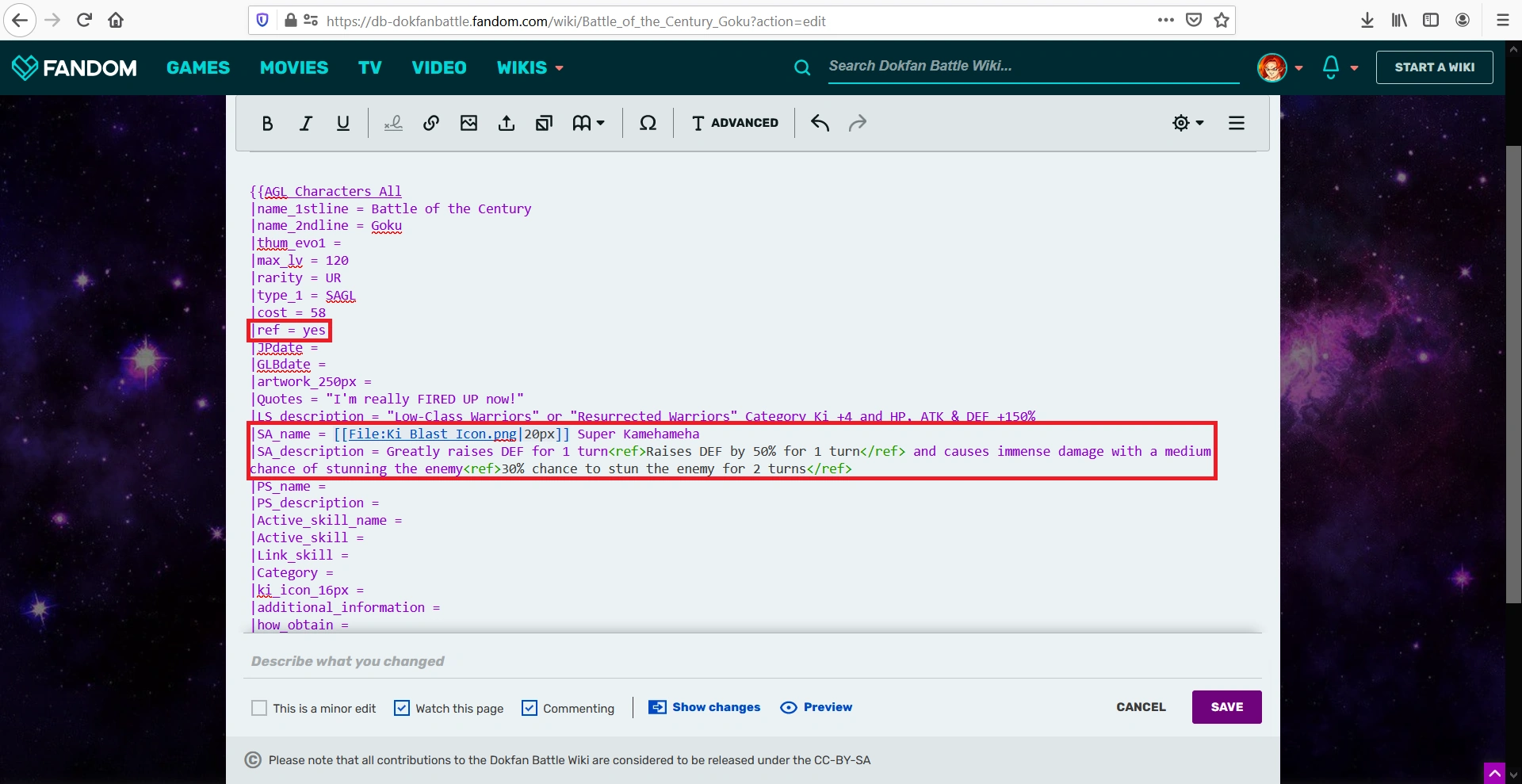Open the browser hamburger menu
Image resolution: width=1522 pixels, height=784 pixels.
pos(1502,21)
